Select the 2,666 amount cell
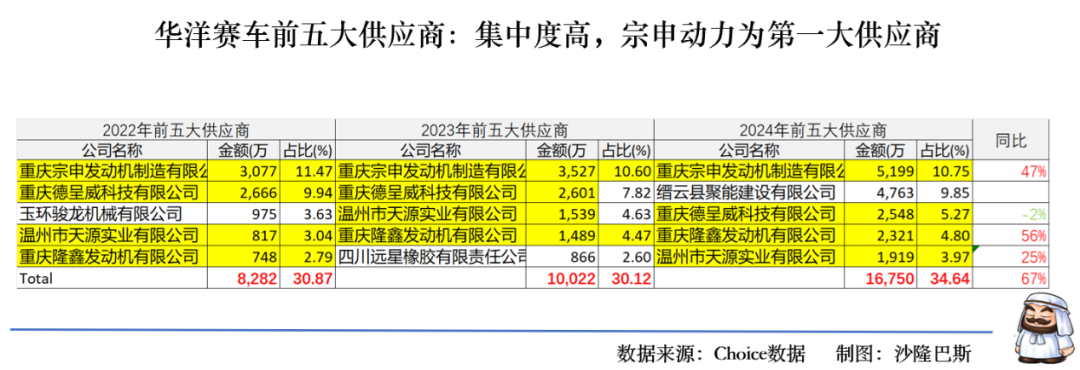Screen dimensions: 1080x370 244,192
